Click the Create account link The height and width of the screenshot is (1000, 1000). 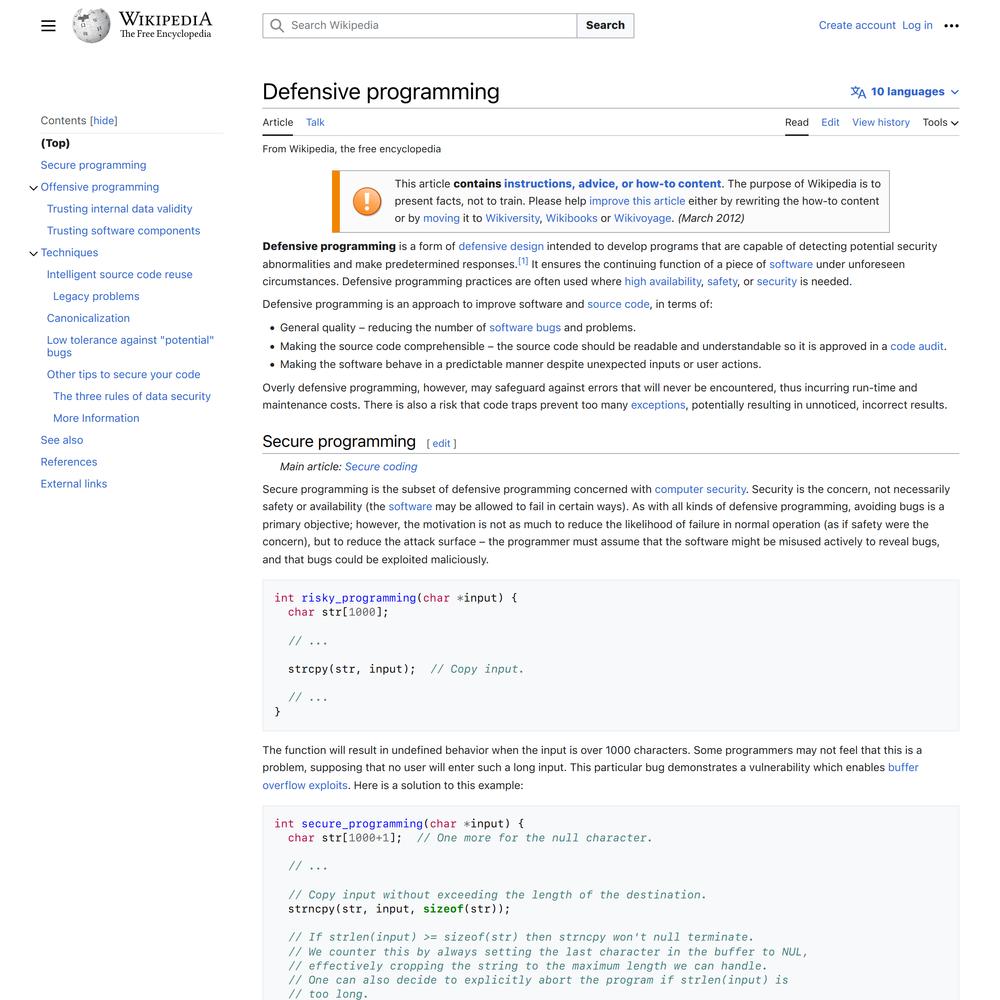point(857,26)
